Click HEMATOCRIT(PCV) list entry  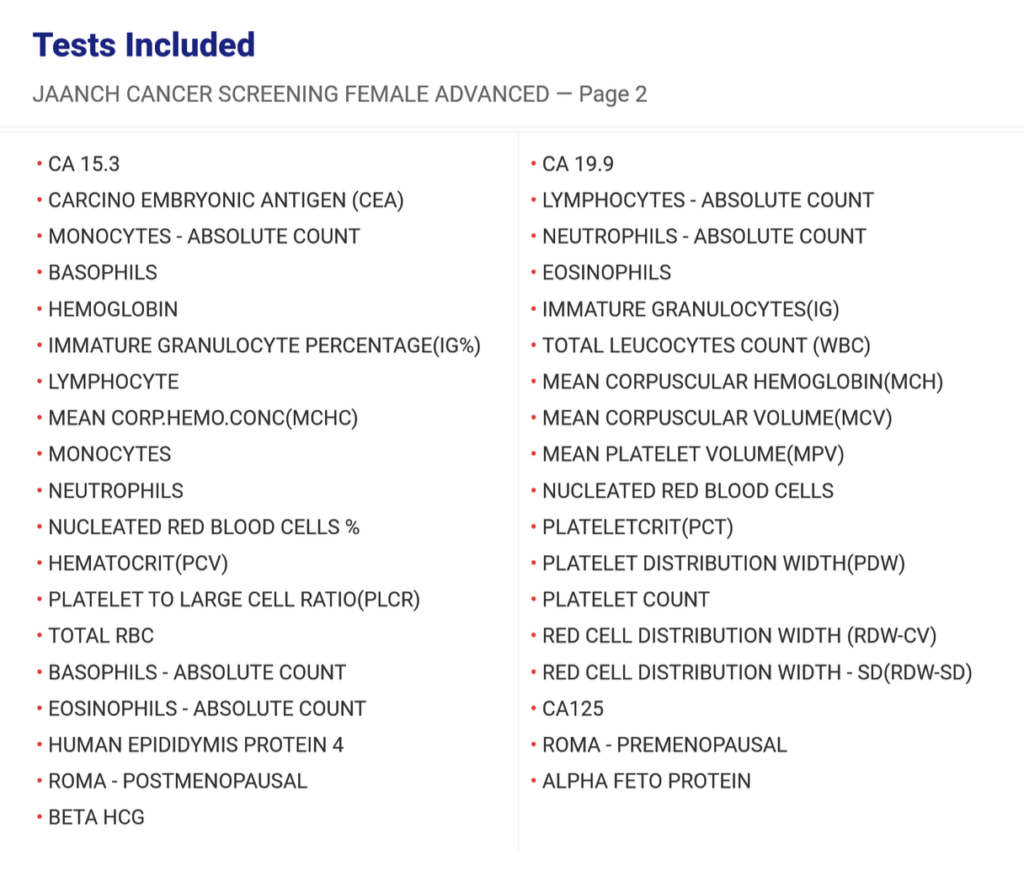click(138, 563)
